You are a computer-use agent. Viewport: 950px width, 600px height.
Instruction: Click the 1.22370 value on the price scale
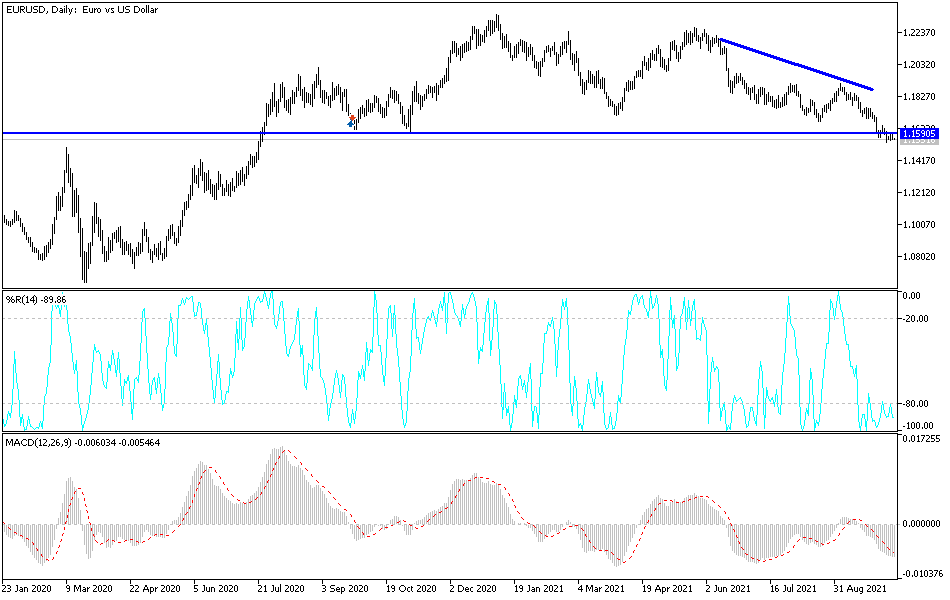point(917,31)
